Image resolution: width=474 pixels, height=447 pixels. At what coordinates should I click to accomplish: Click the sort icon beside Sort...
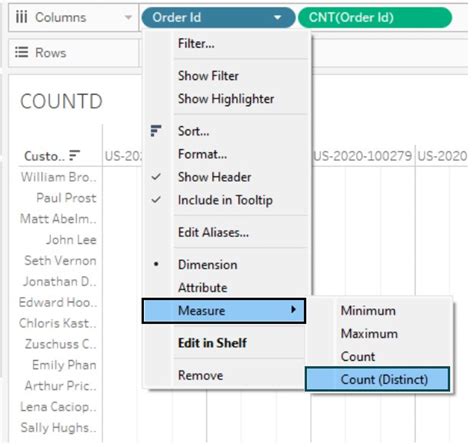coord(156,131)
